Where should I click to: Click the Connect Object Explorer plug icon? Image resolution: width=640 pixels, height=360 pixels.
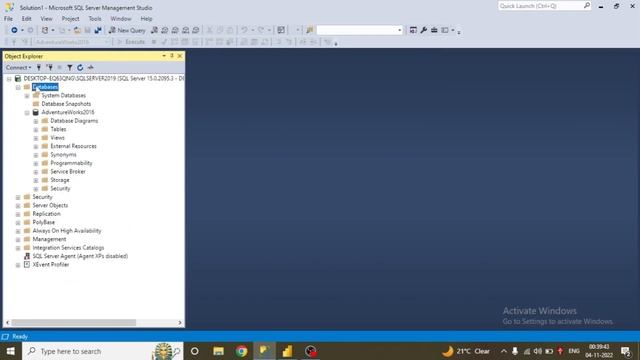[39, 67]
